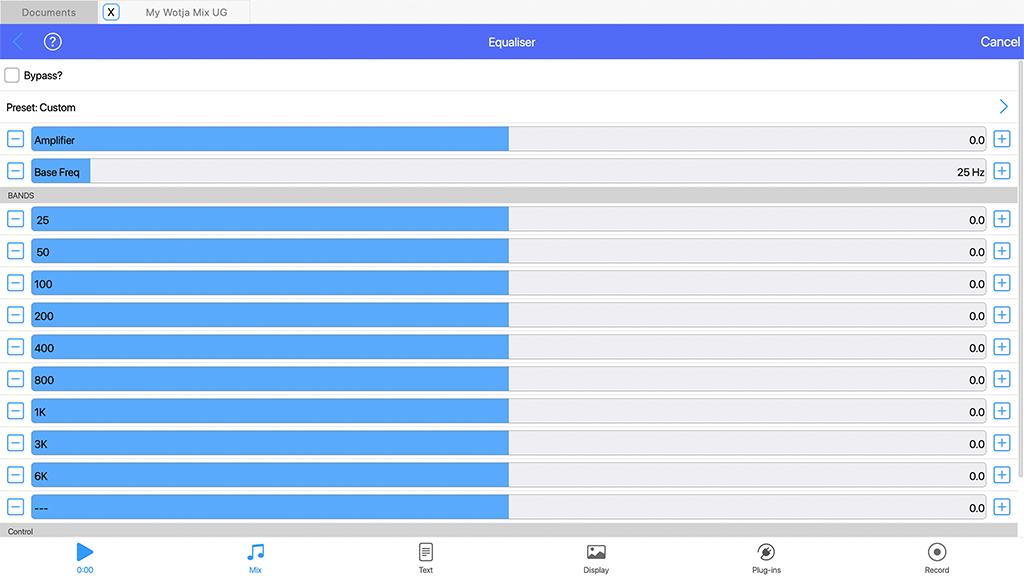
Task: Increase the Amplifier value with plus
Action: click(1002, 140)
